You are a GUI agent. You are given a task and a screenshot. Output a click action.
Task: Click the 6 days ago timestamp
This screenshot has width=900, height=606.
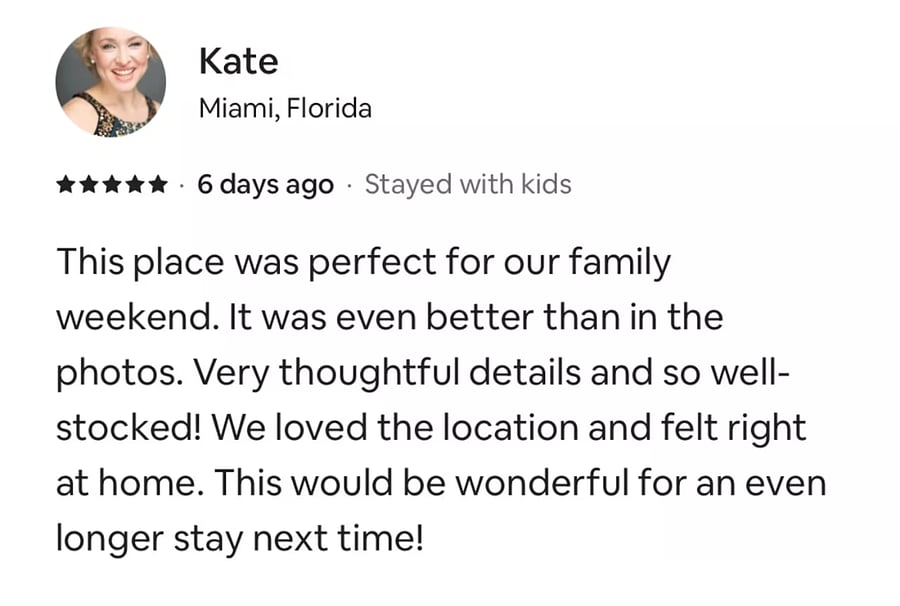[x=265, y=185]
